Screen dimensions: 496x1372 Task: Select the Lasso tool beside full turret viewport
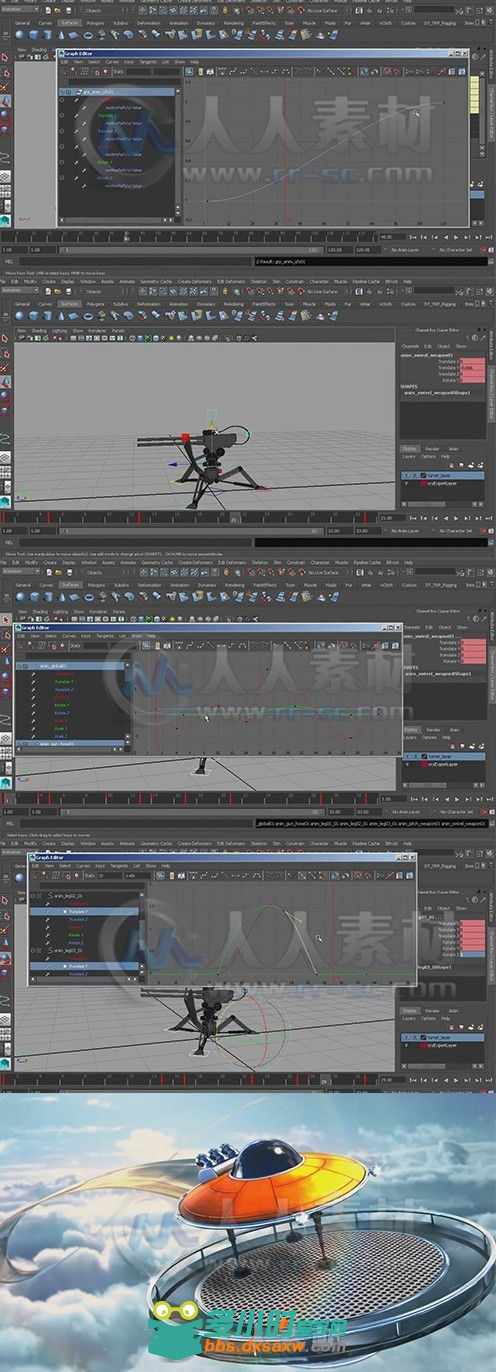pos(6,355)
